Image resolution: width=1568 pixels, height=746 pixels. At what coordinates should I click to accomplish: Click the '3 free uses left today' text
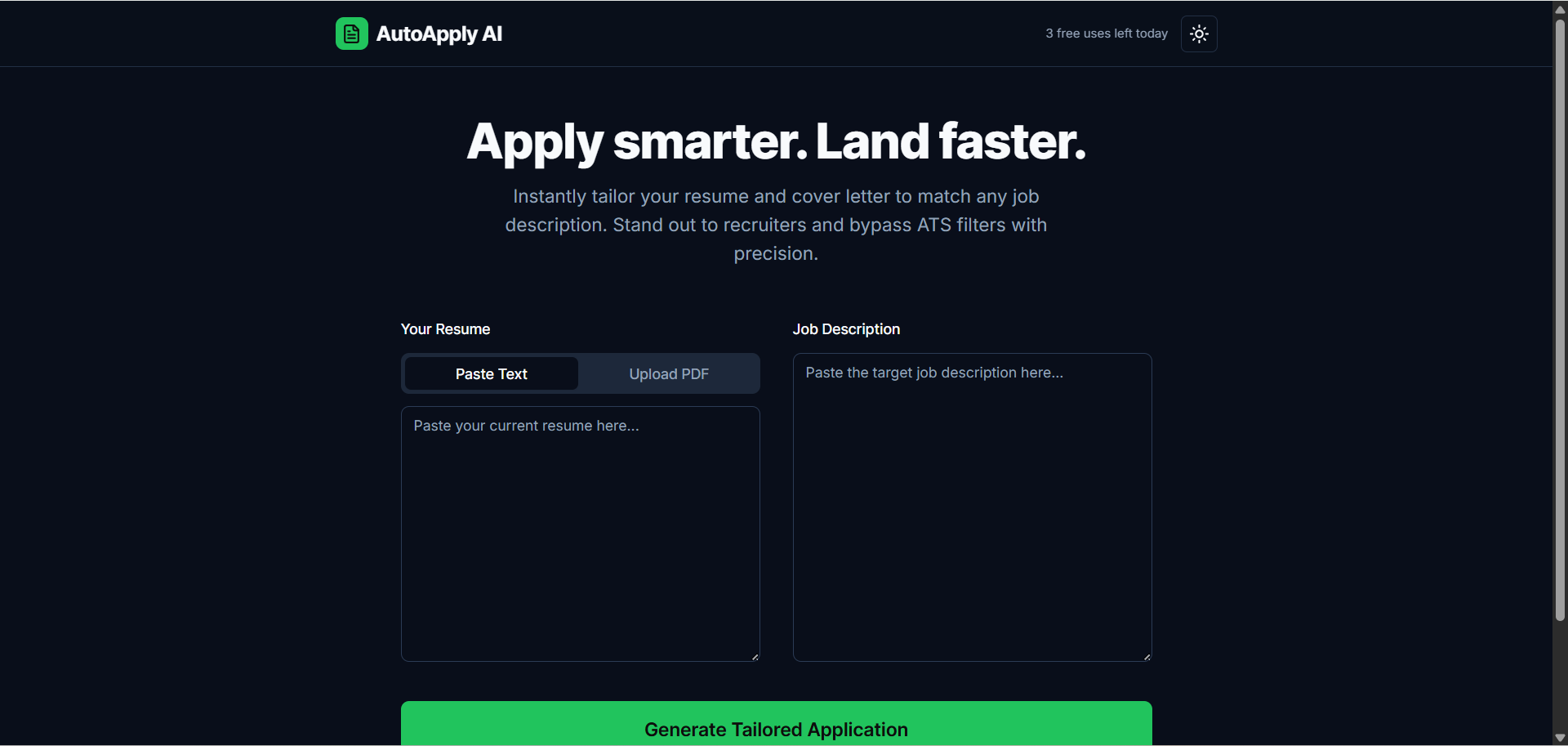pyautogui.click(x=1107, y=34)
